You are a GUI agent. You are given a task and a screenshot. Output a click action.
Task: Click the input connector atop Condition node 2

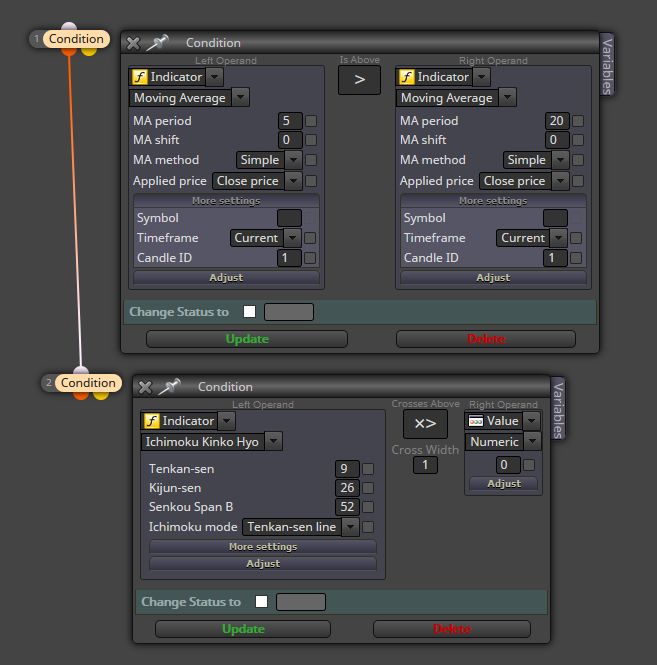[81, 370]
